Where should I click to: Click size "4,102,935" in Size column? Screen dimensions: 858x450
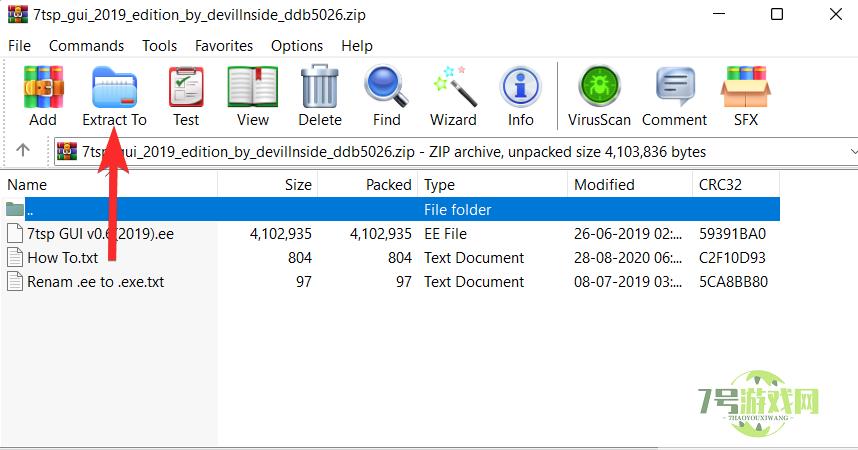click(x=281, y=234)
